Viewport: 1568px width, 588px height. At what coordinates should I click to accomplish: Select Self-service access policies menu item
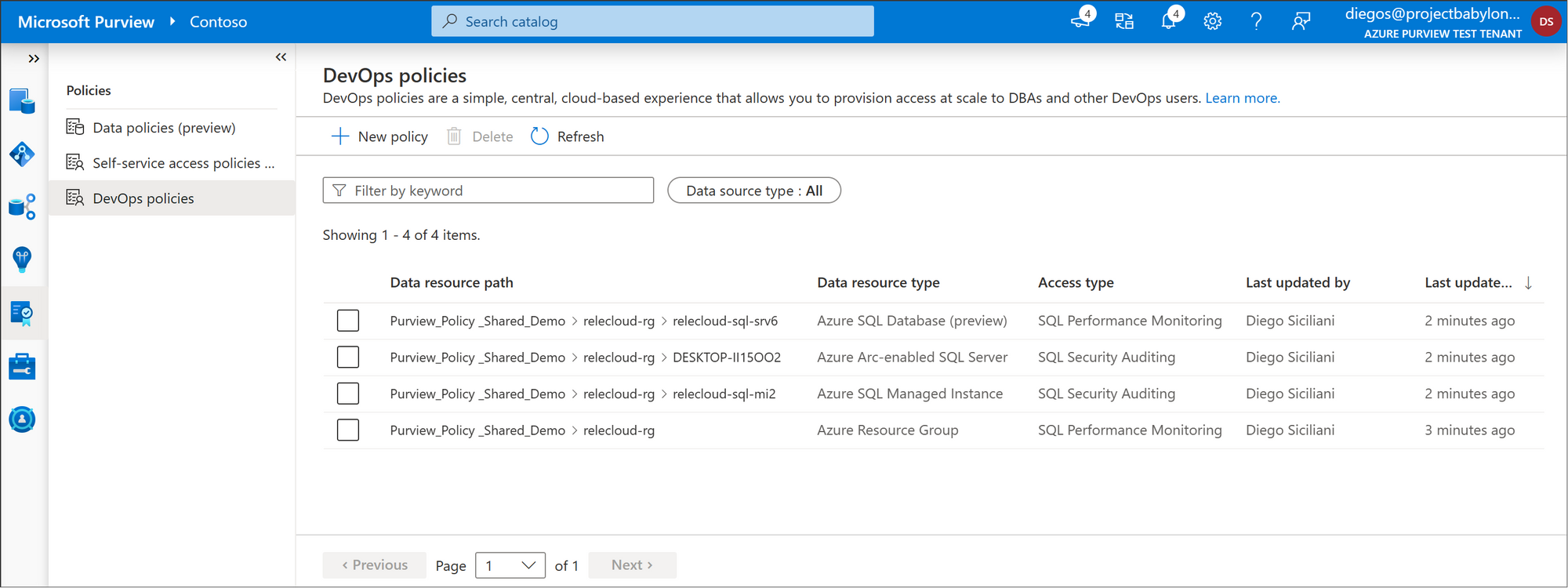point(183,163)
